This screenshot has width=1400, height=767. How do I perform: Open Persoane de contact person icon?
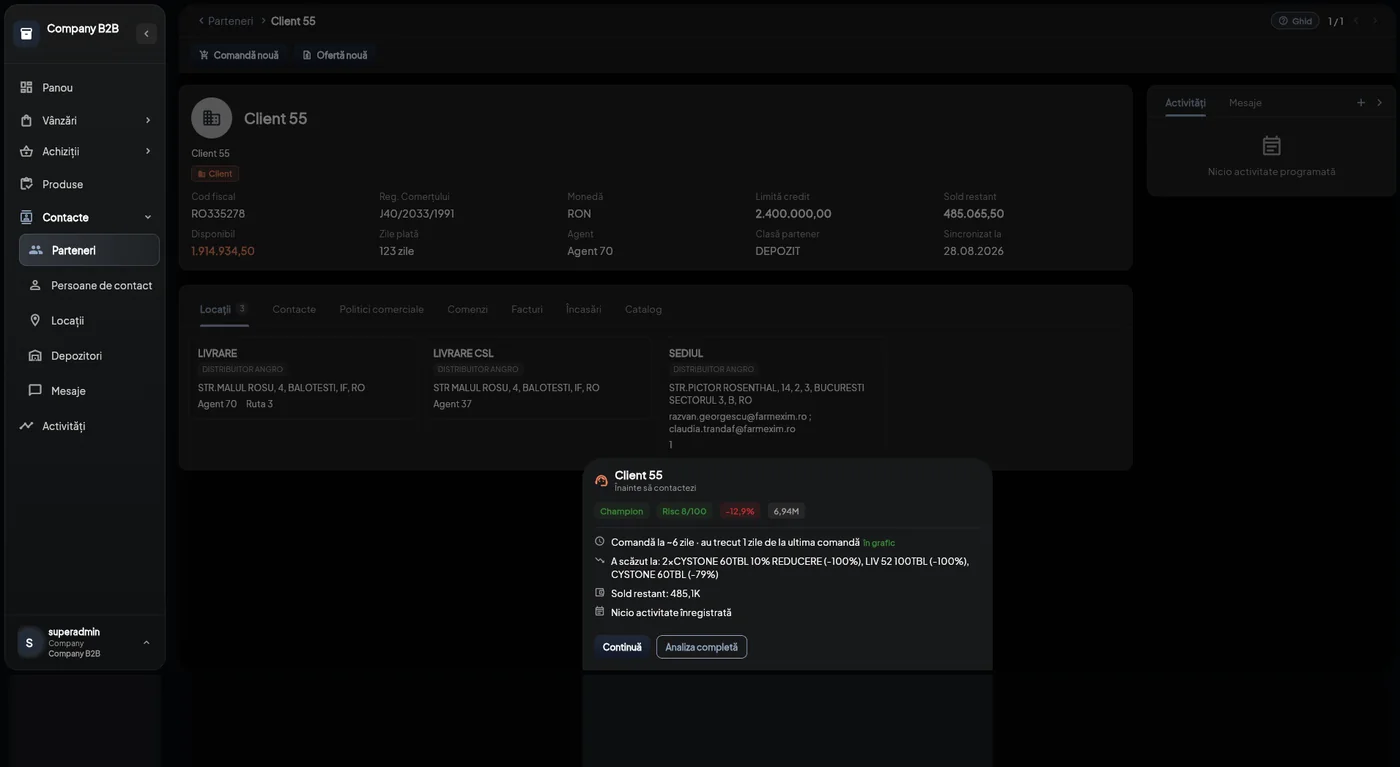[35, 285]
